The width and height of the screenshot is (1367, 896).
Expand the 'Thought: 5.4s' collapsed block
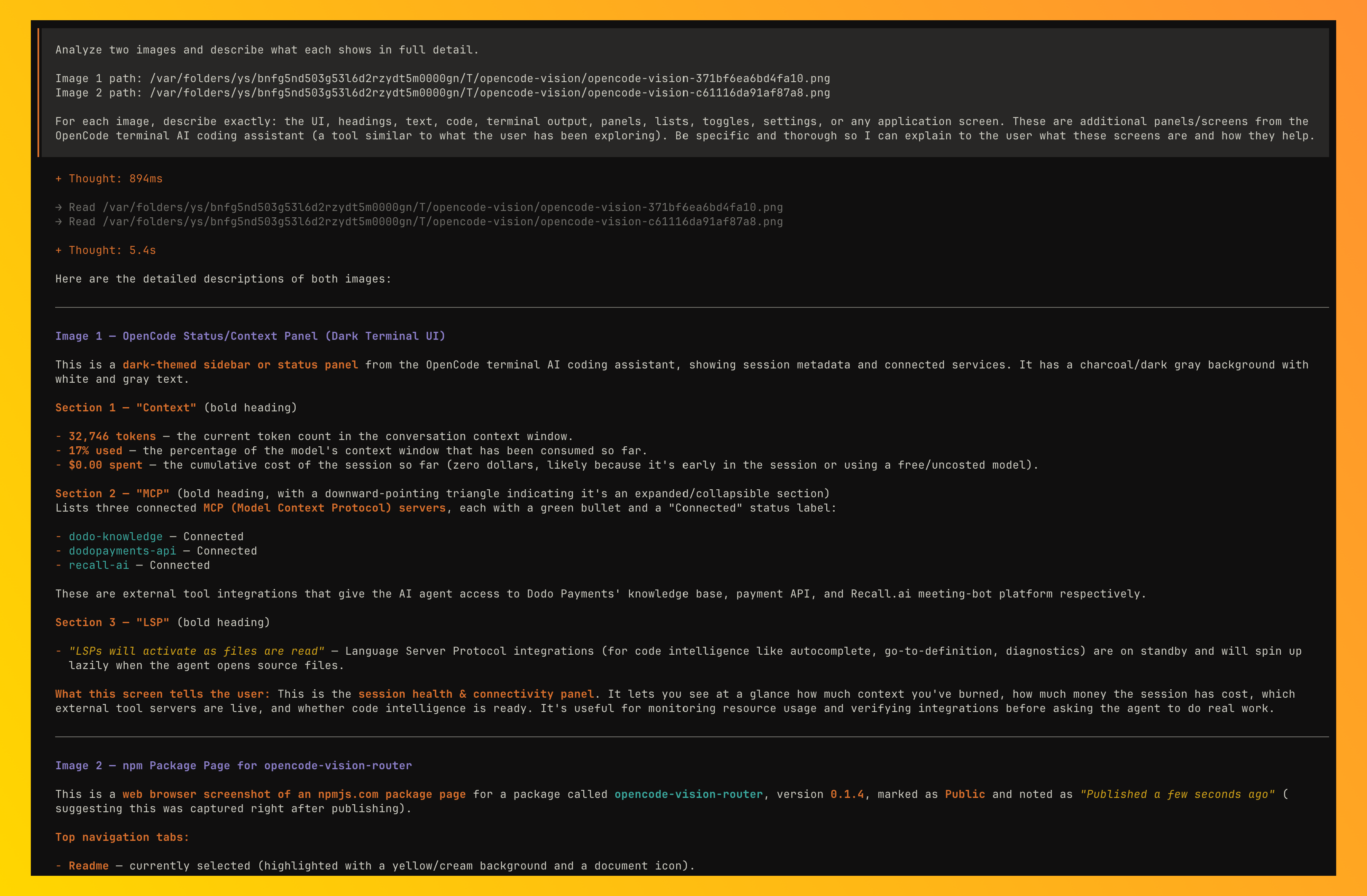click(x=106, y=251)
